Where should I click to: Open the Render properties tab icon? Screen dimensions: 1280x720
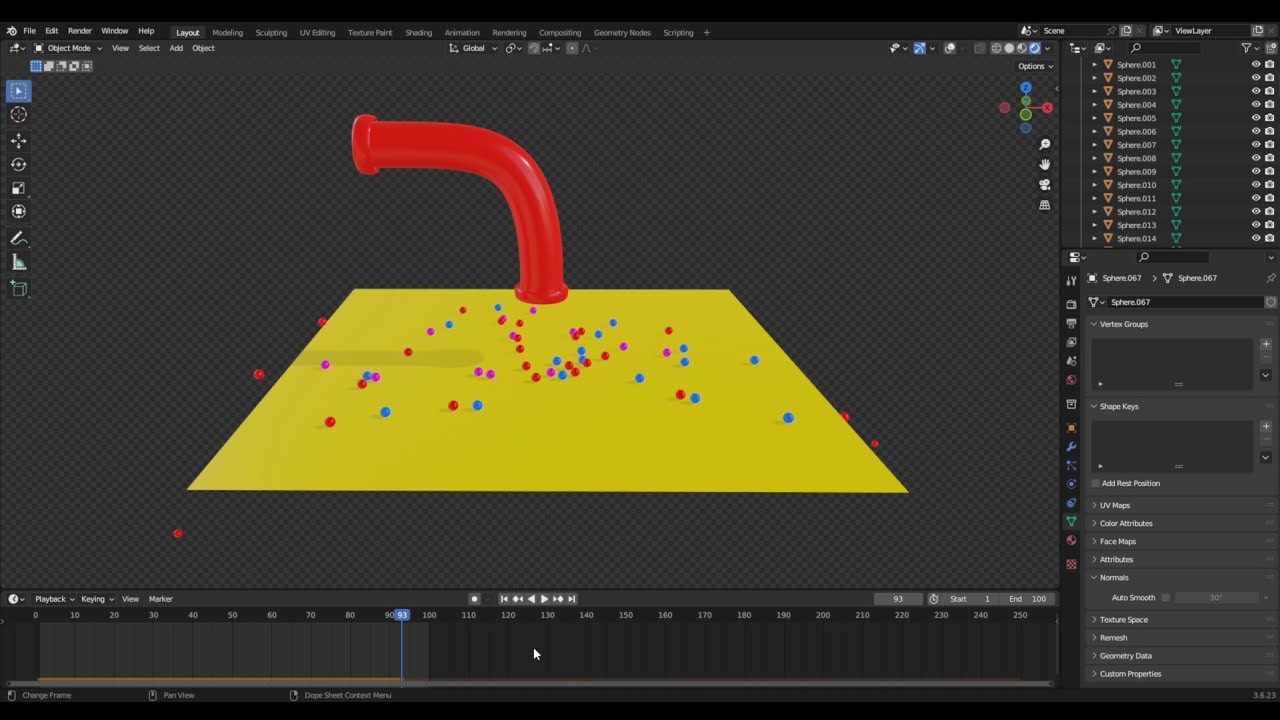[1071, 304]
